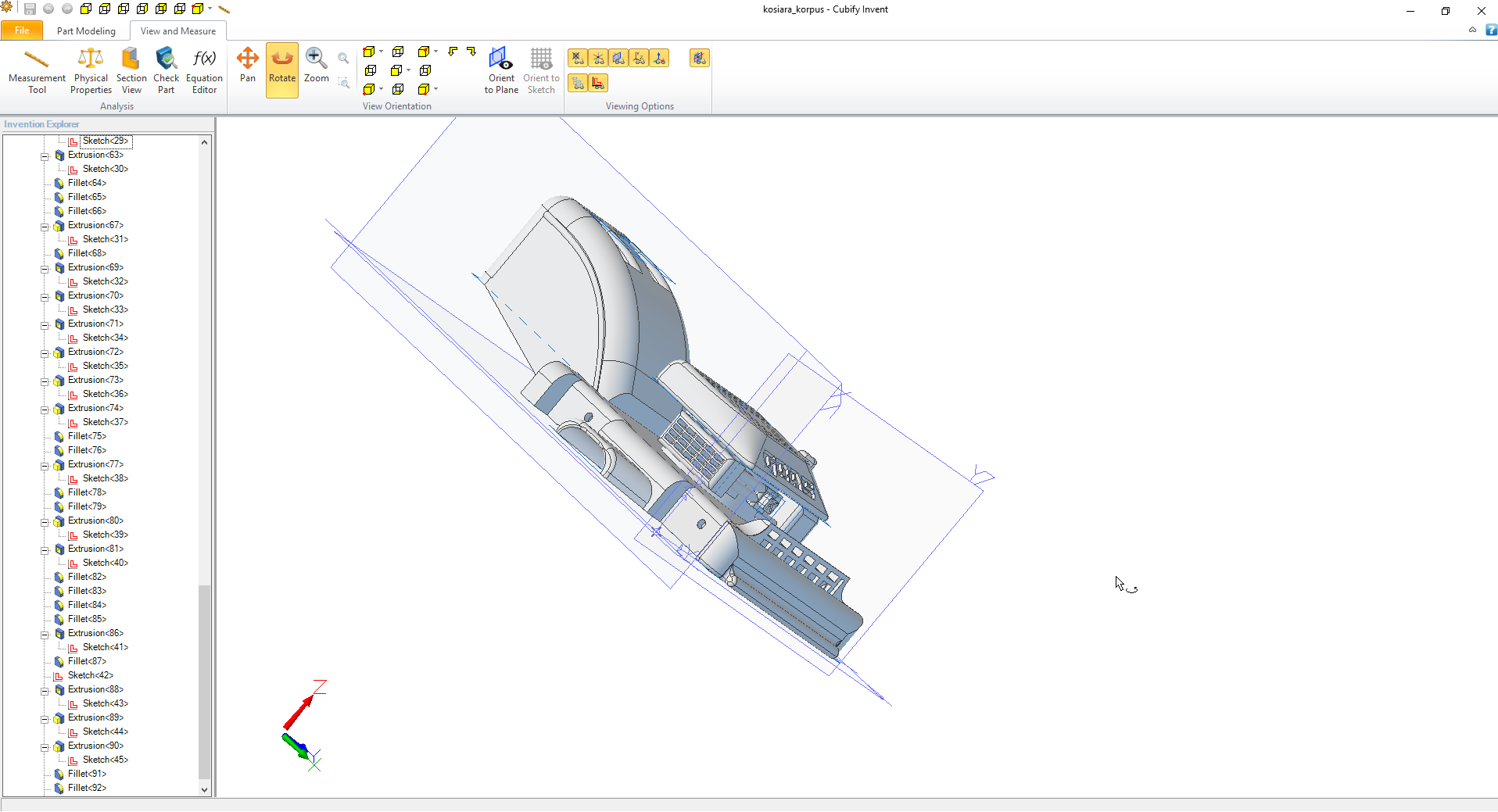The width and height of the screenshot is (1498, 812).
Task: Open the help question mark icon
Action: click(x=1491, y=30)
